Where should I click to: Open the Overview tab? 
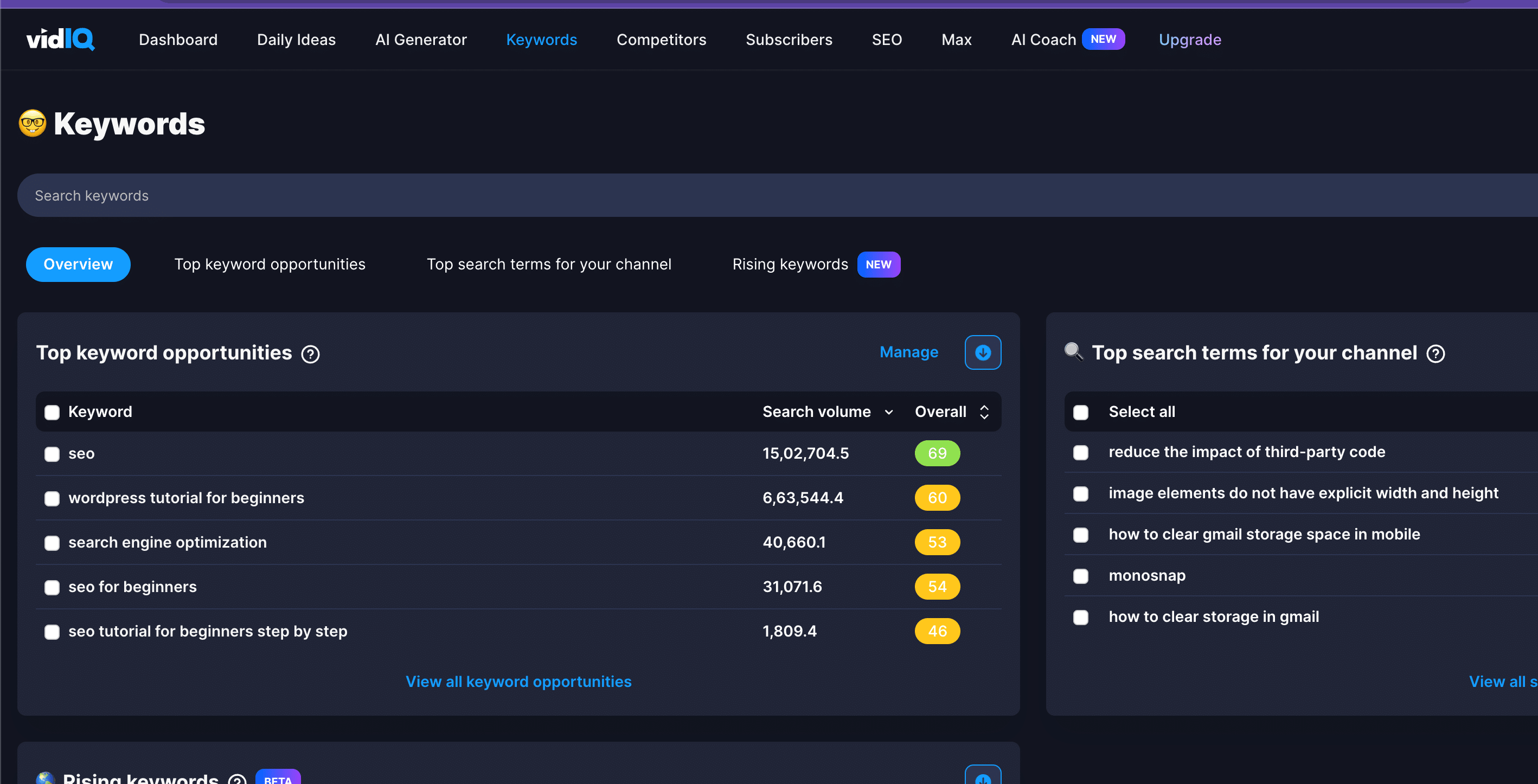click(x=78, y=264)
